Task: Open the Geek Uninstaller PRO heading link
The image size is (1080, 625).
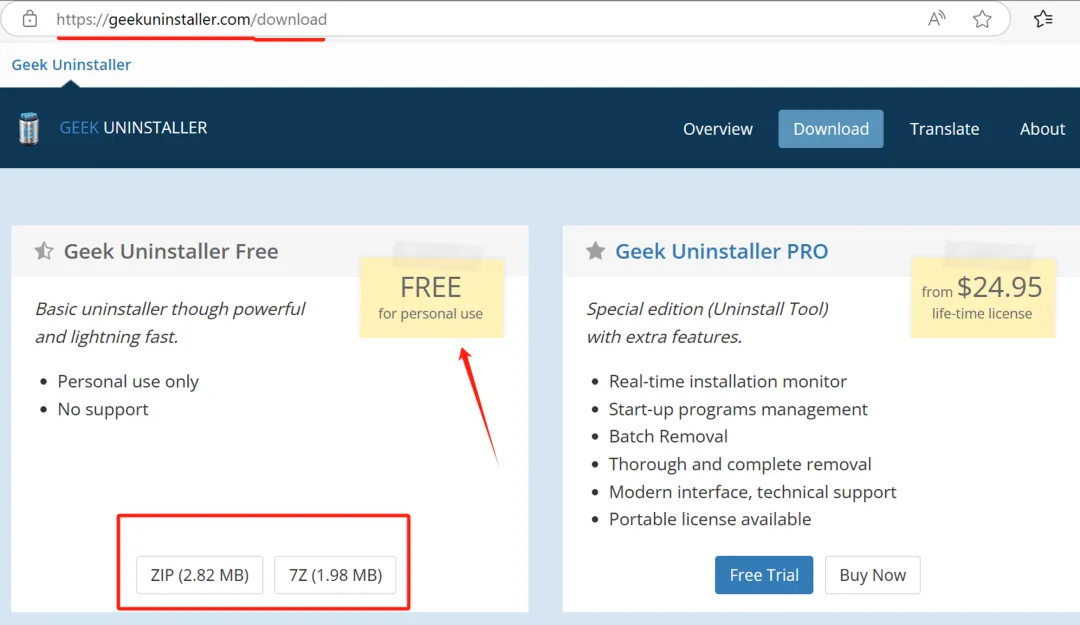Action: 721,252
